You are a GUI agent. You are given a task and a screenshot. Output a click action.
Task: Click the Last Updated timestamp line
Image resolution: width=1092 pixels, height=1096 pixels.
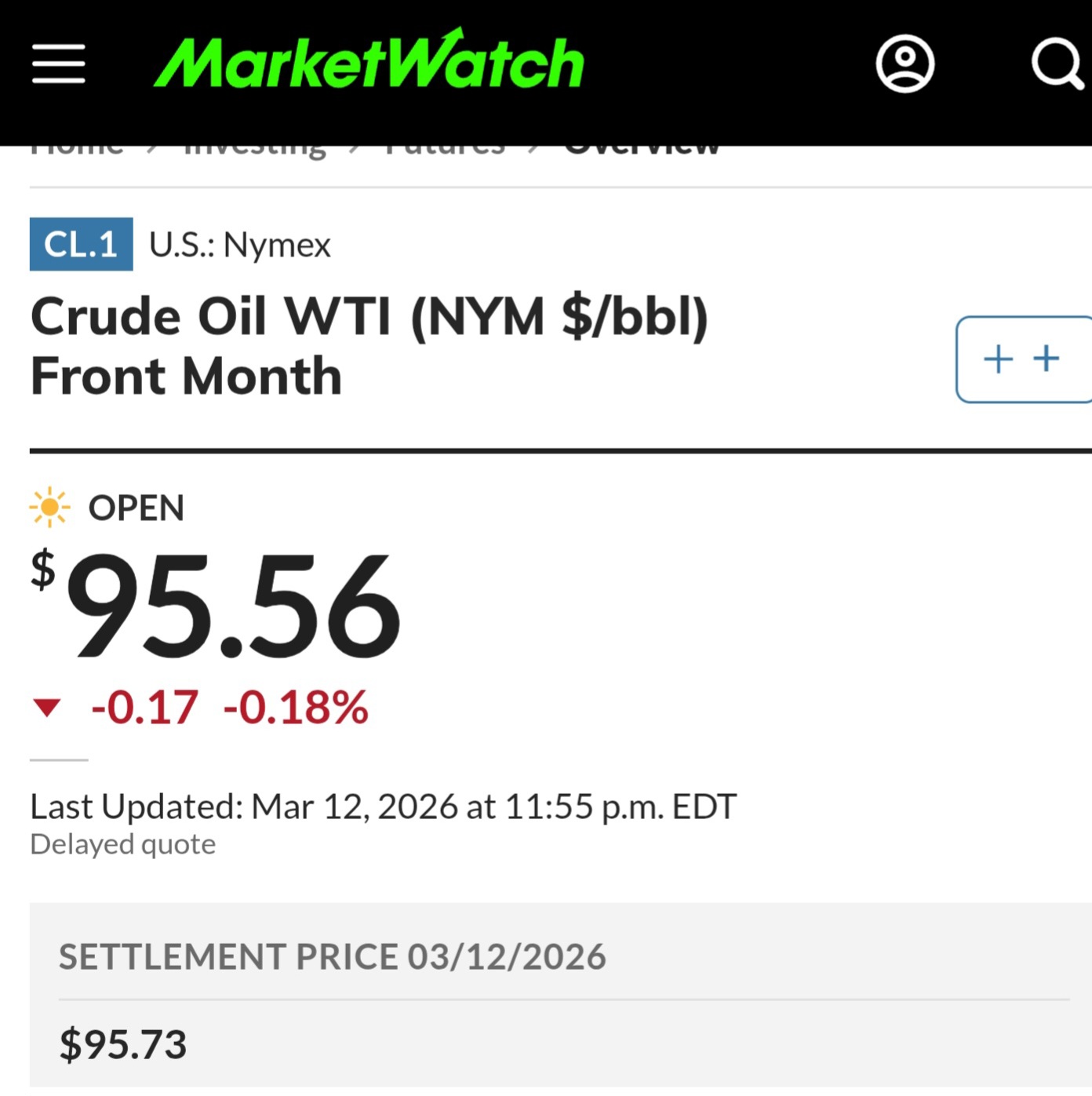tap(383, 807)
